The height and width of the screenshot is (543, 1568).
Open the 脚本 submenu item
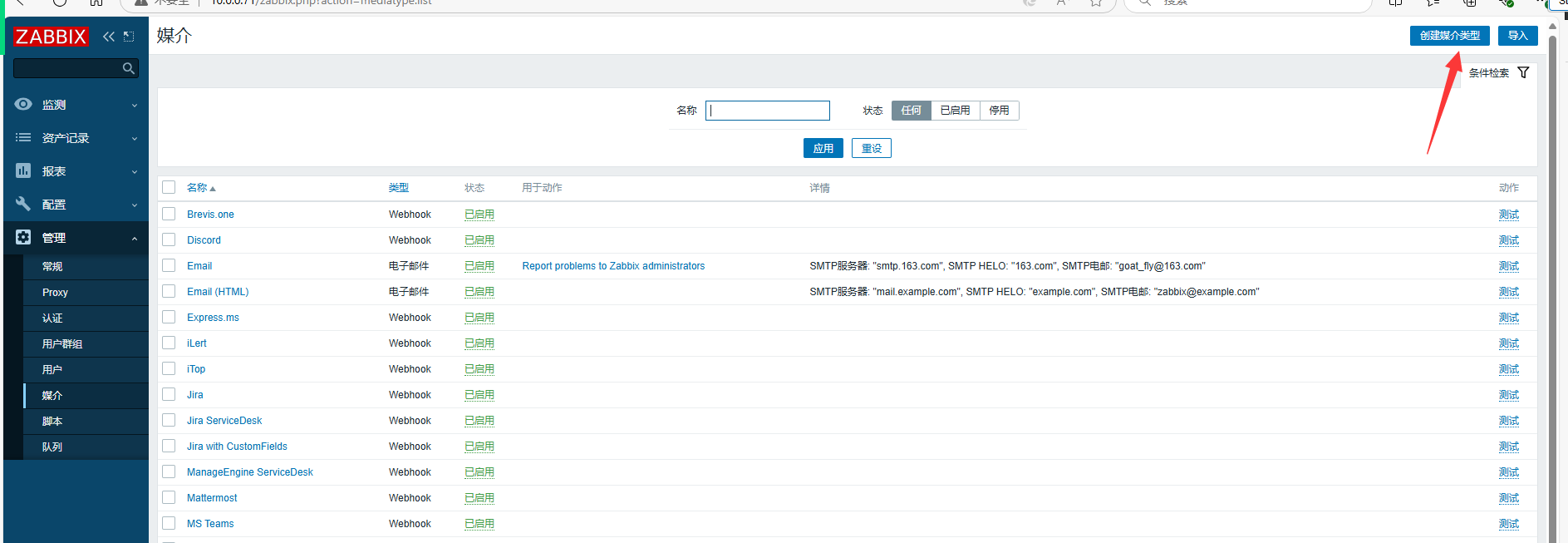(x=87, y=421)
